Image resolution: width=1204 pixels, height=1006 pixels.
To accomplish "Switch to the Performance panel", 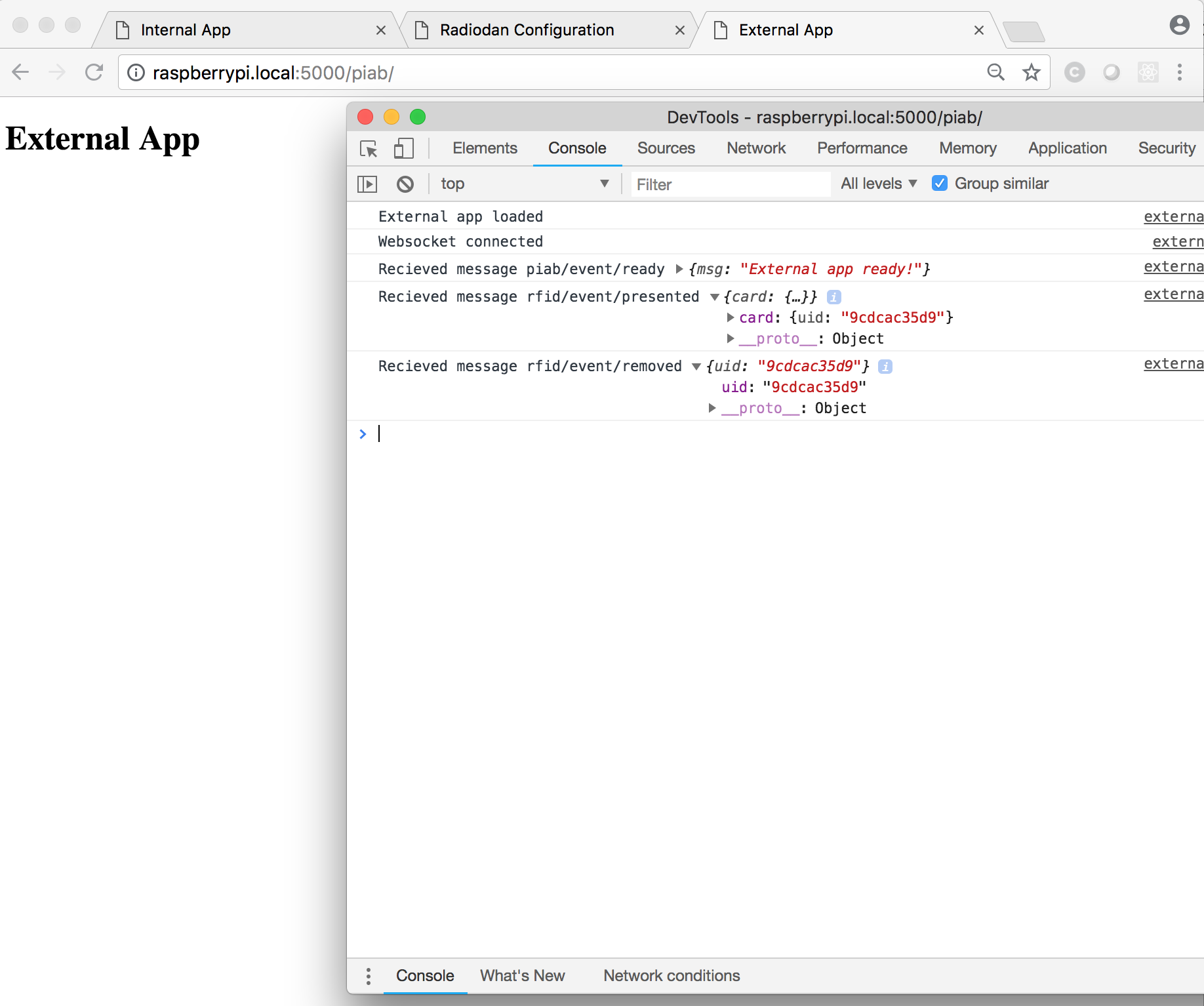I will (862, 148).
